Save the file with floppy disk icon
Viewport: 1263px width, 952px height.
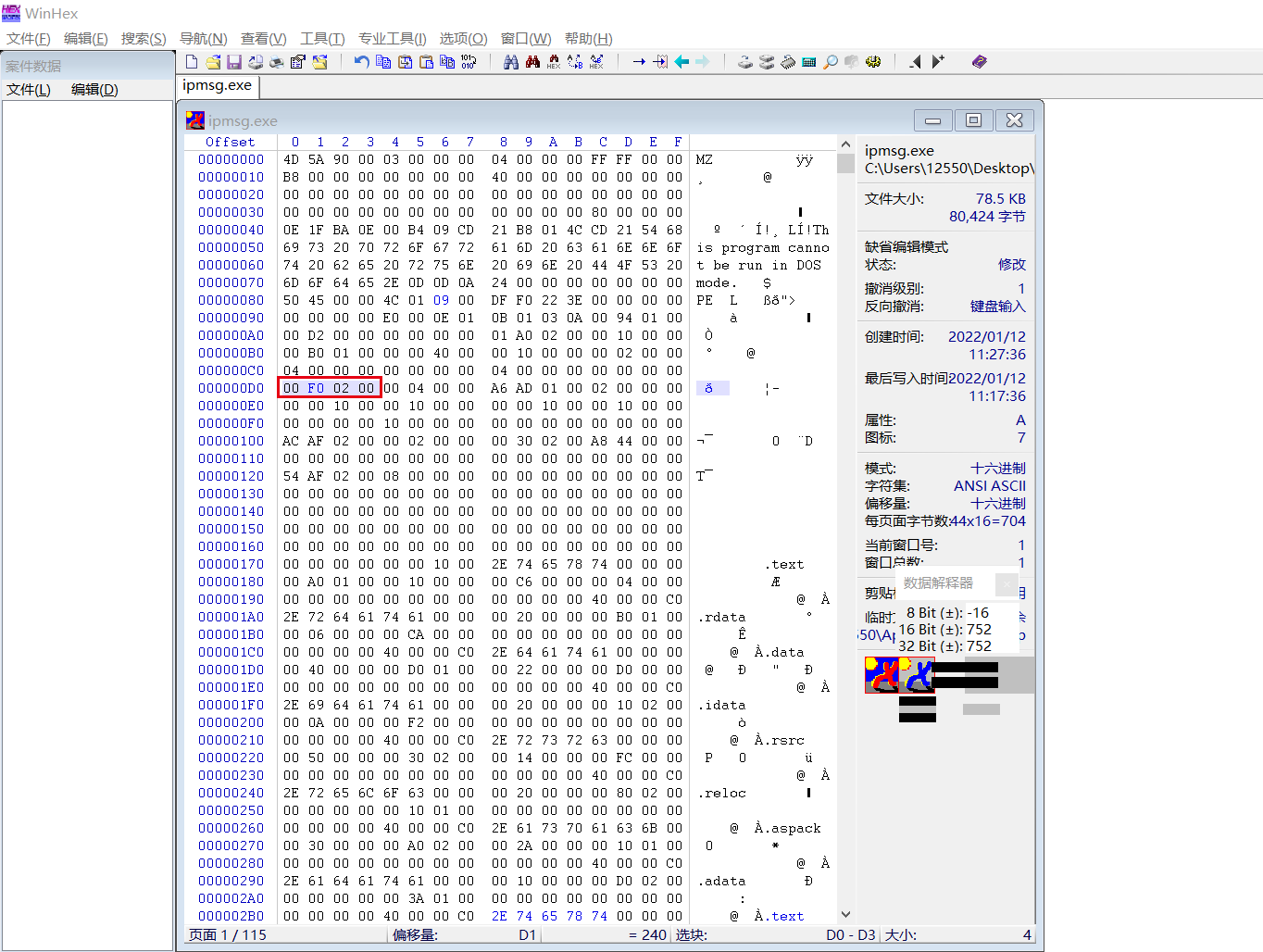[234, 62]
